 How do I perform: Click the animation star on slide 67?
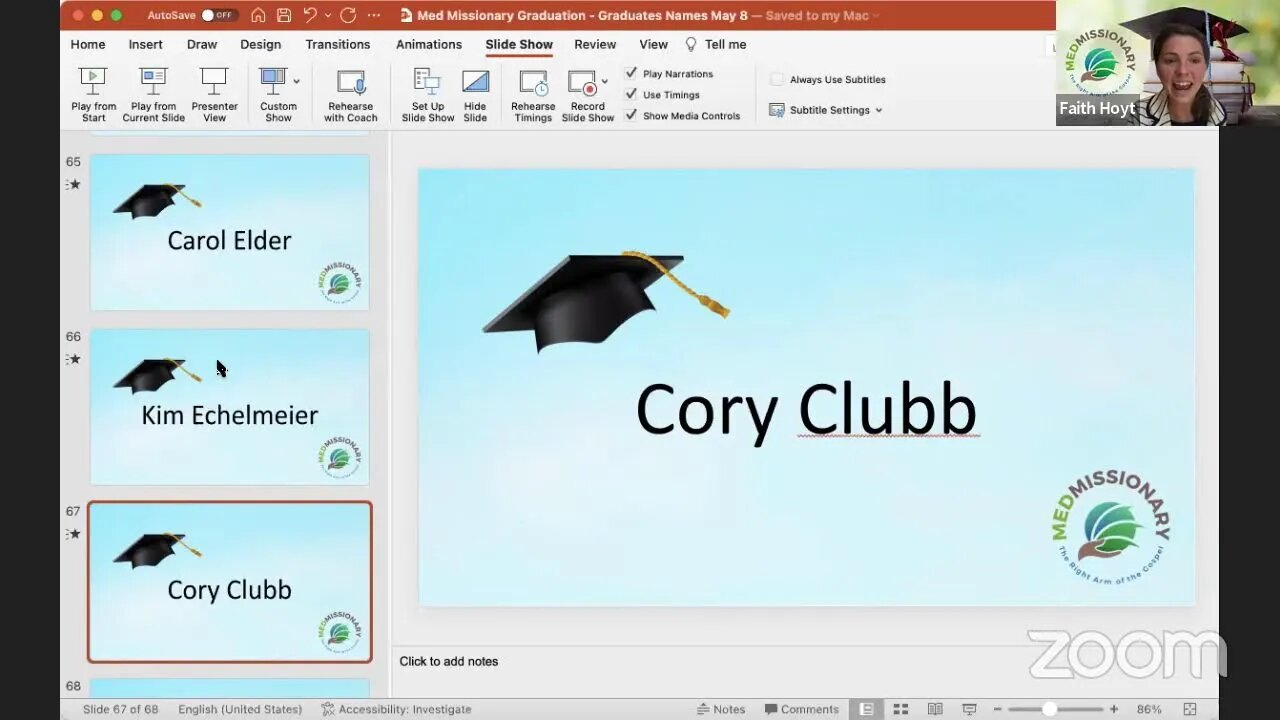(x=73, y=534)
